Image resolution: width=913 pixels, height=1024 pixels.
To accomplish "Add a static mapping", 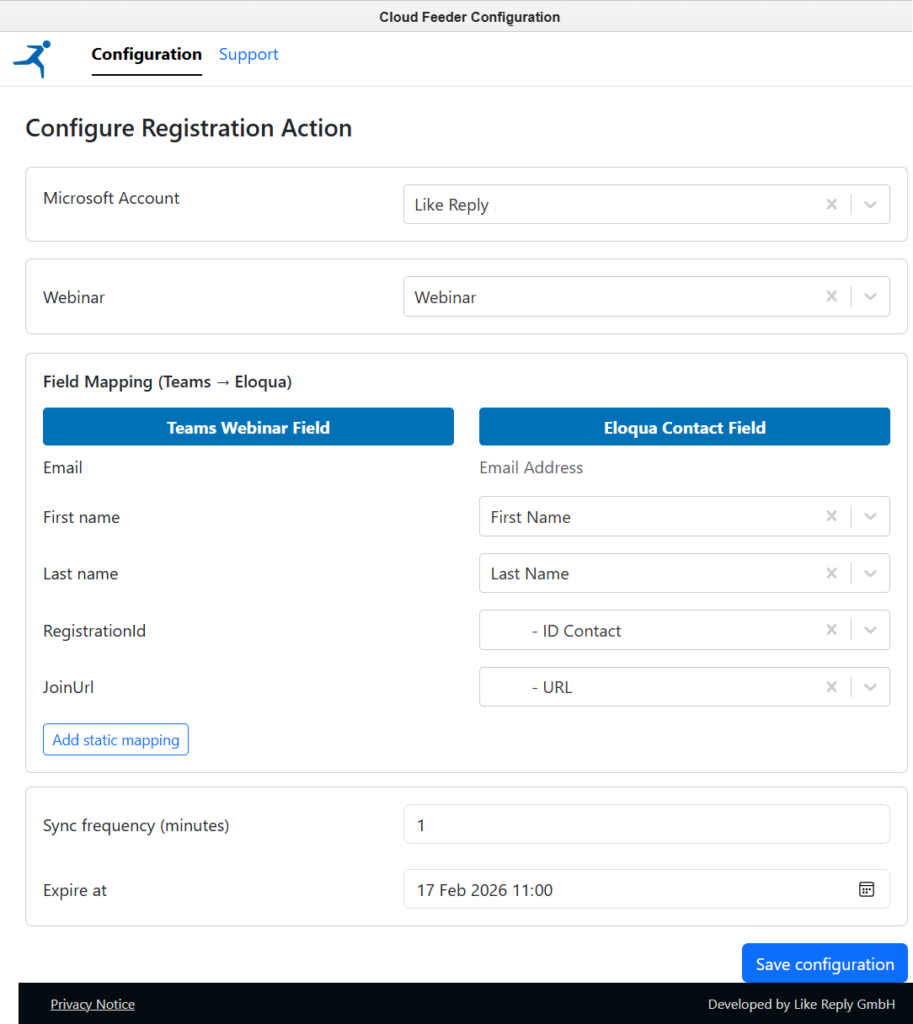I will [x=115, y=739].
